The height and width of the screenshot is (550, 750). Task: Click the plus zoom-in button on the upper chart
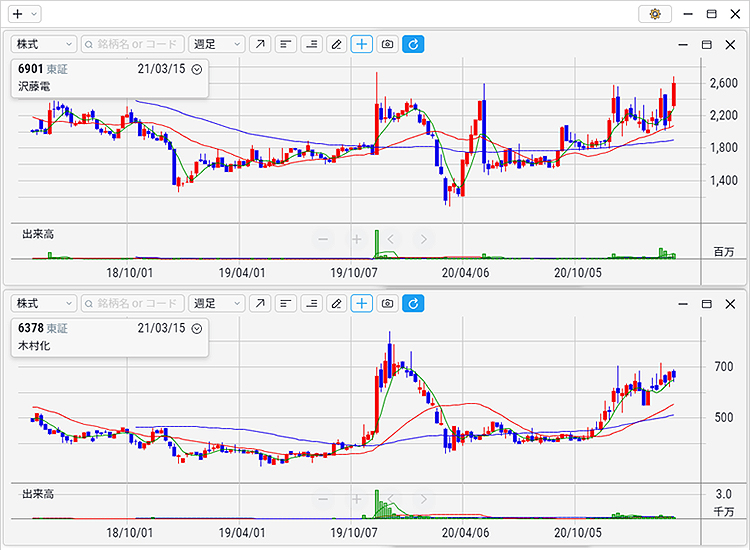click(x=357, y=239)
